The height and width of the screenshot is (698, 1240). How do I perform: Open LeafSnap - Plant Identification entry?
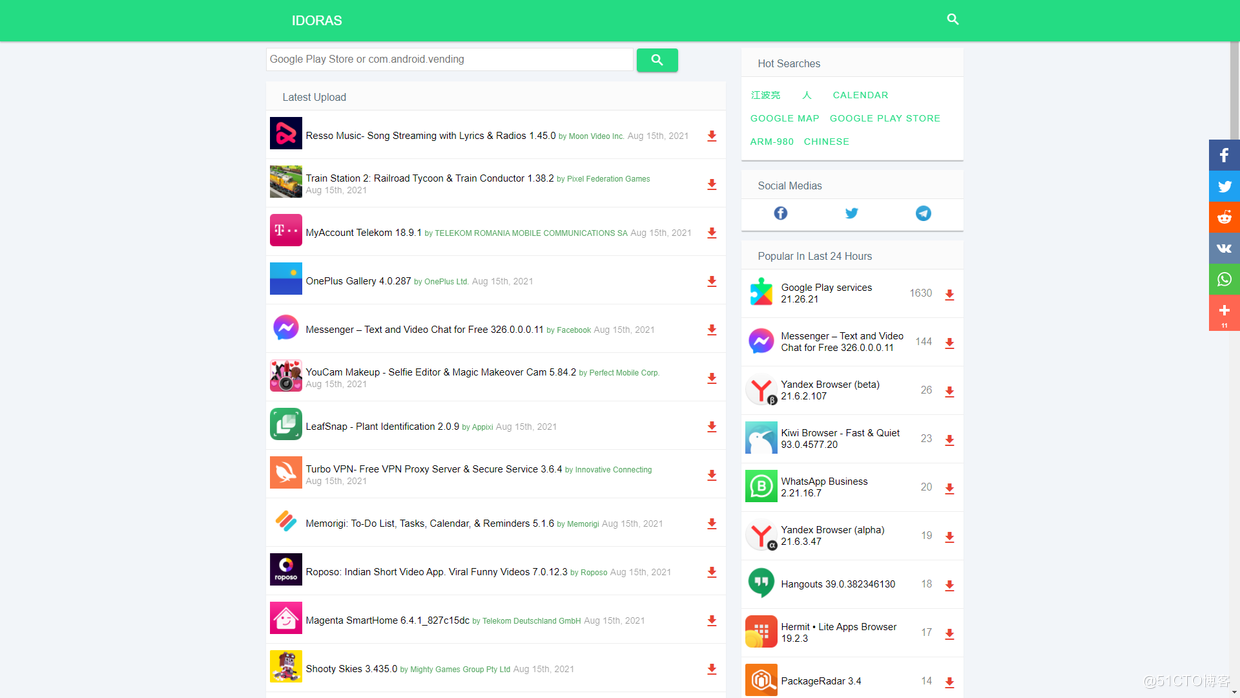tap(382, 426)
